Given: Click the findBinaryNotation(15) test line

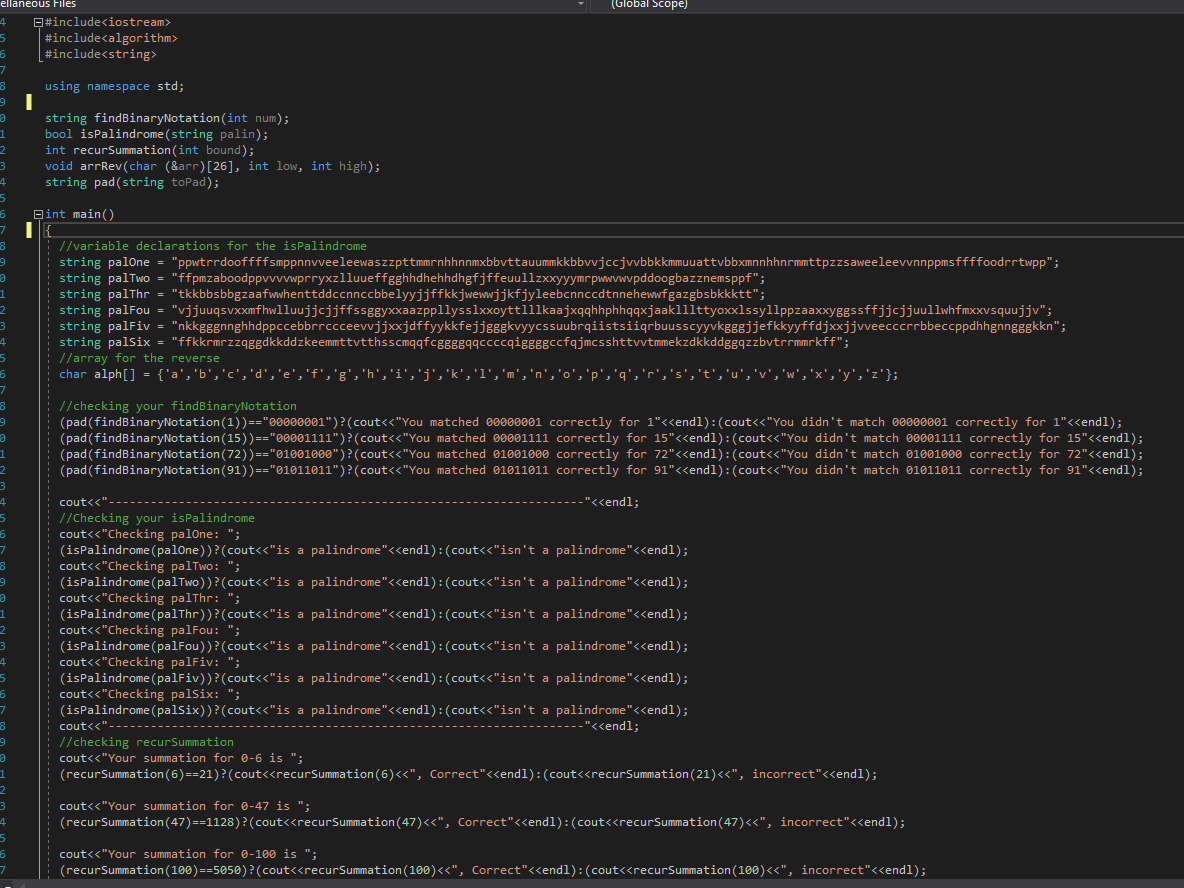Looking at the screenshot, I should [601, 439].
